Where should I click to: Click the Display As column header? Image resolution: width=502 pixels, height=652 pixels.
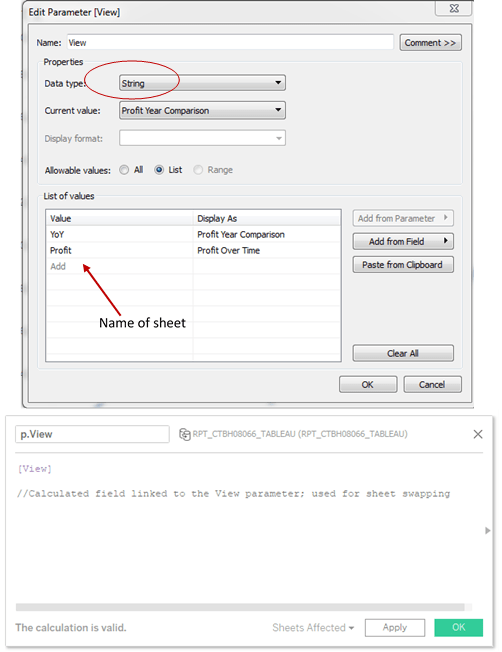[x=267, y=218]
